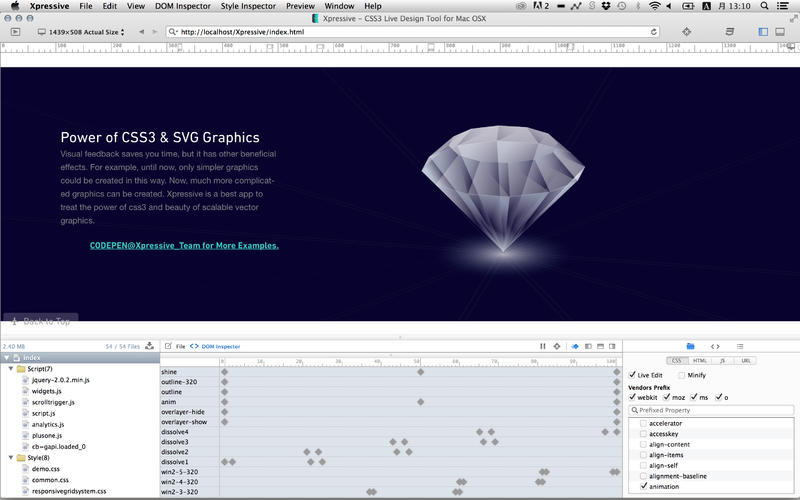This screenshot has height=500, width=800.
Task: Select analytics.js in the file tree
Action: [48, 424]
